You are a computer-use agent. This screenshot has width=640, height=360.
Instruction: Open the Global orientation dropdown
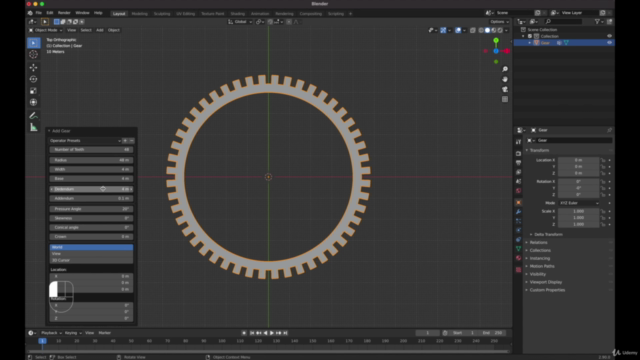240,22
